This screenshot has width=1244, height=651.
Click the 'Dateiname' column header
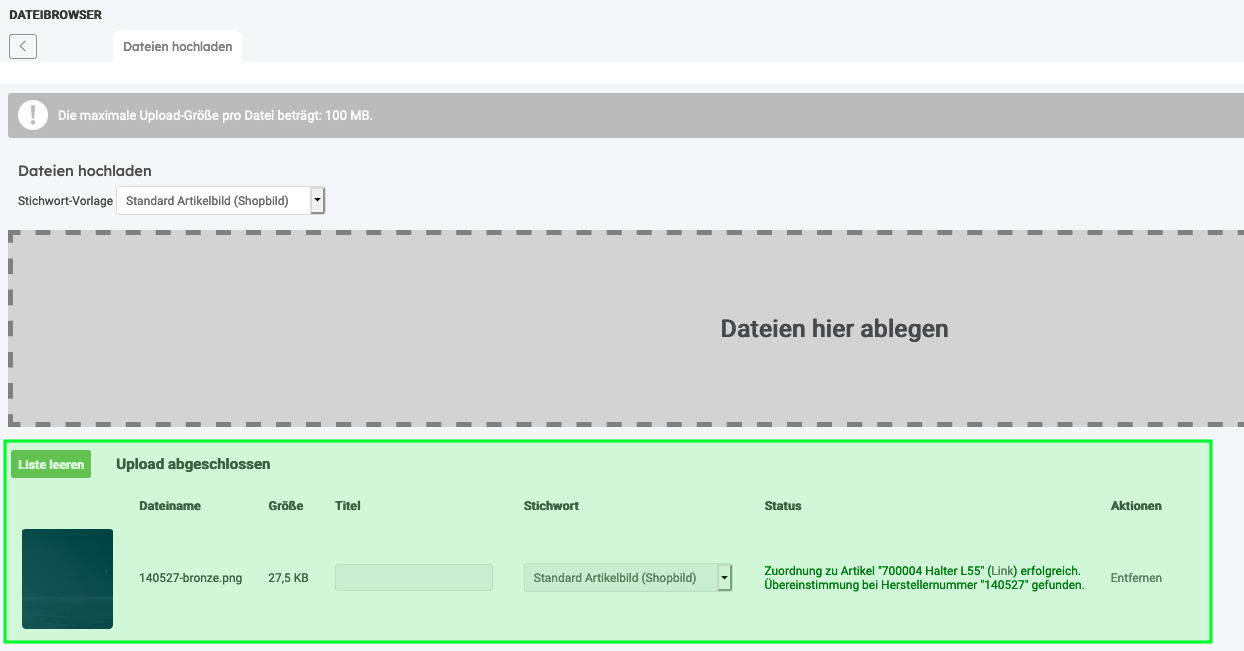[x=170, y=506]
